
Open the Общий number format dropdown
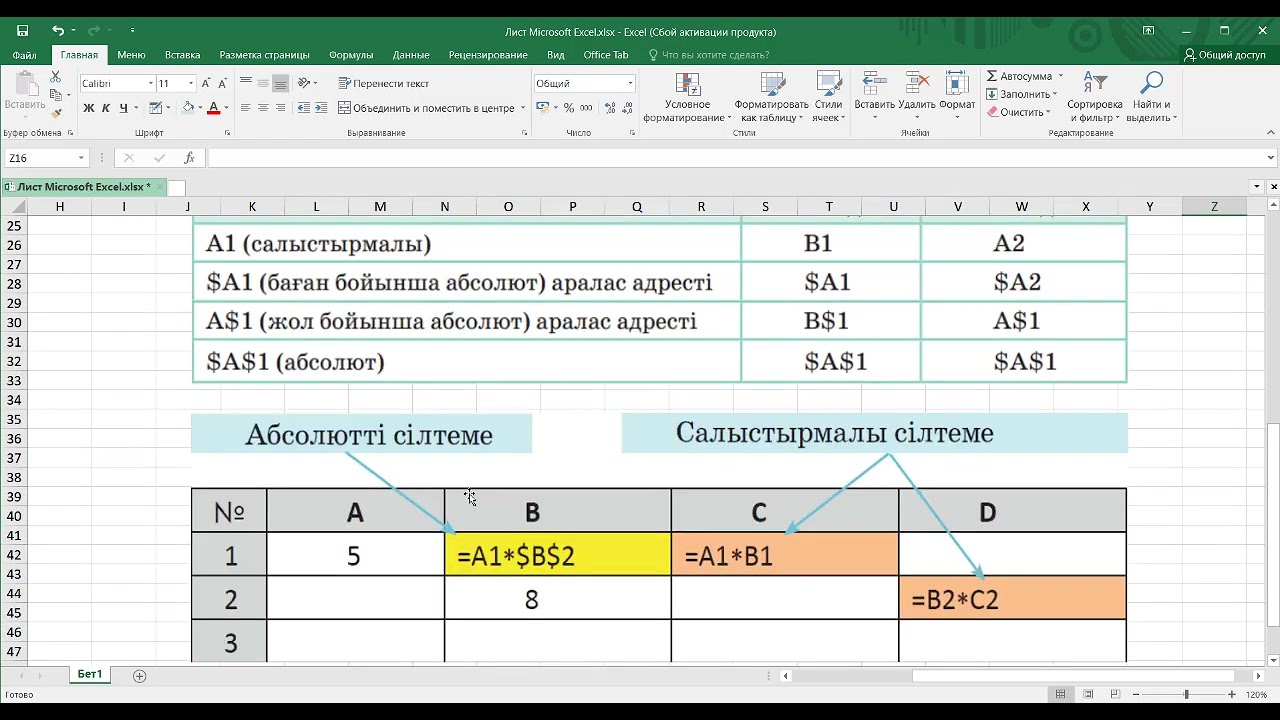[x=630, y=84]
